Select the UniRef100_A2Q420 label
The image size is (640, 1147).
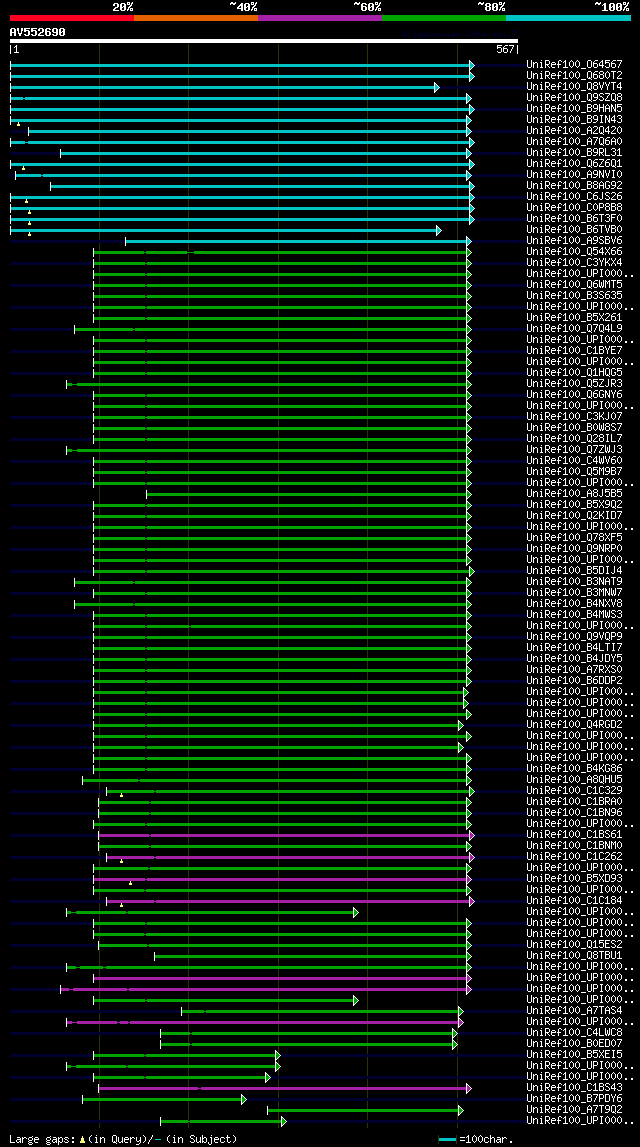(574, 130)
